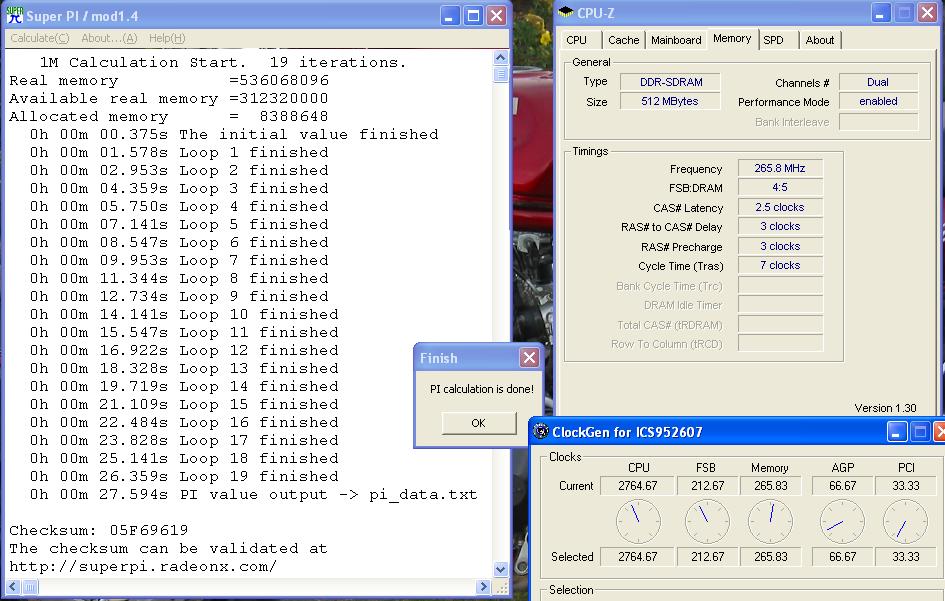Click the Frequency field 265.8 MHz

(780, 168)
